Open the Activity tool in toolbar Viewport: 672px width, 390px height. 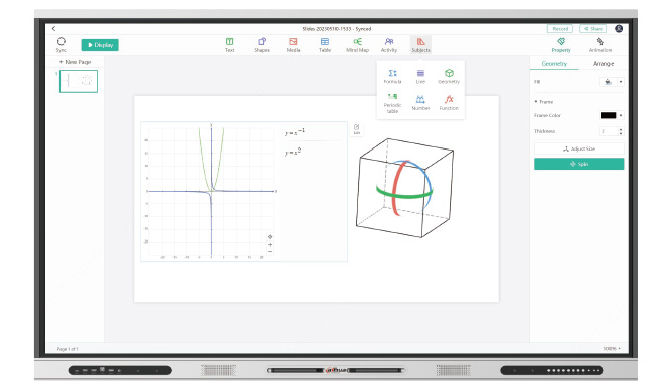pyautogui.click(x=389, y=45)
